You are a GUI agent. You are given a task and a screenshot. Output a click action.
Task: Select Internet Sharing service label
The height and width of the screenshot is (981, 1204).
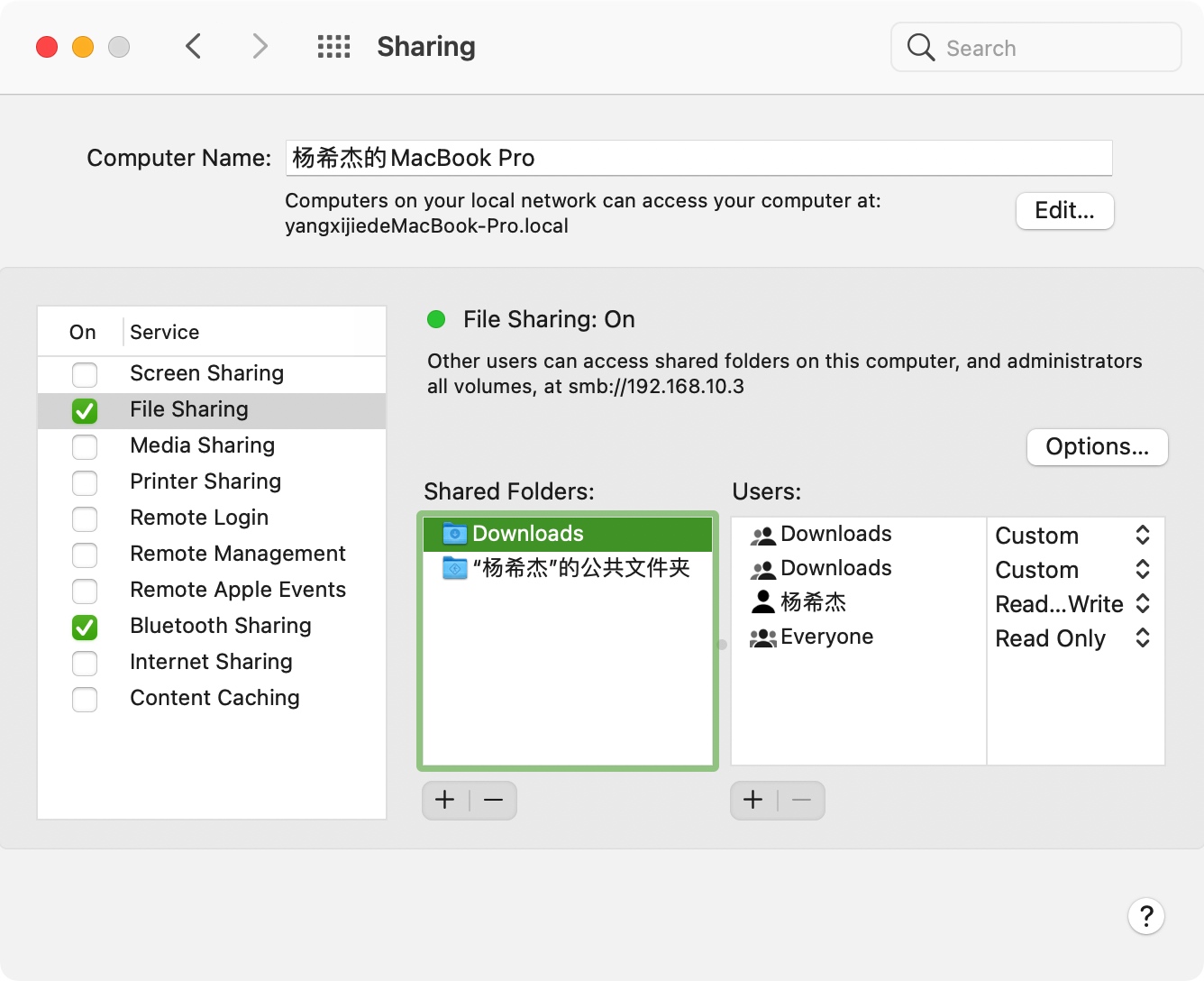[211, 662]
